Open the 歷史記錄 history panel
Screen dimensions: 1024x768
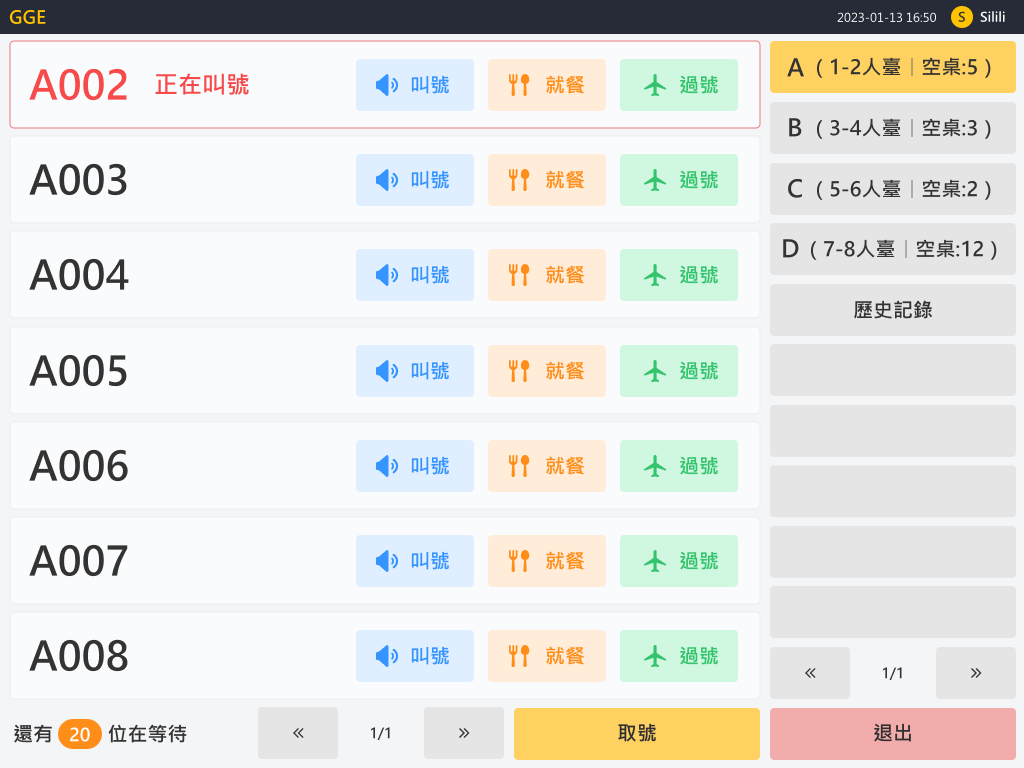click(892, 310)
